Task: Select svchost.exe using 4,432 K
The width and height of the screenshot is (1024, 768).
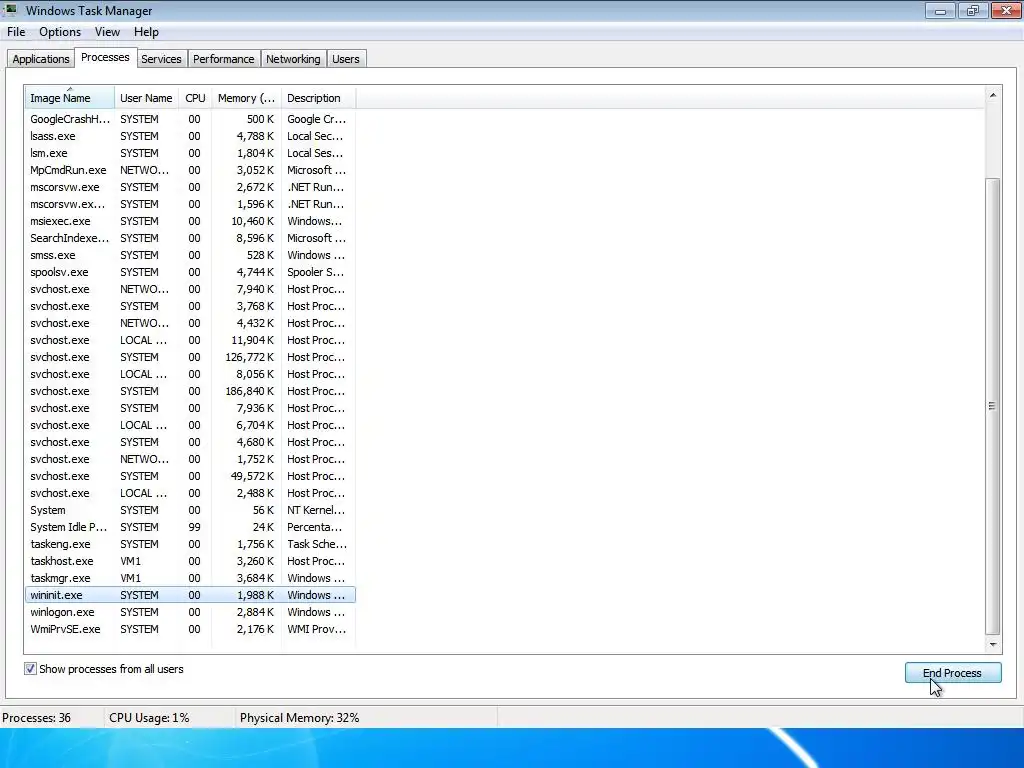Action: coord(190,323)
